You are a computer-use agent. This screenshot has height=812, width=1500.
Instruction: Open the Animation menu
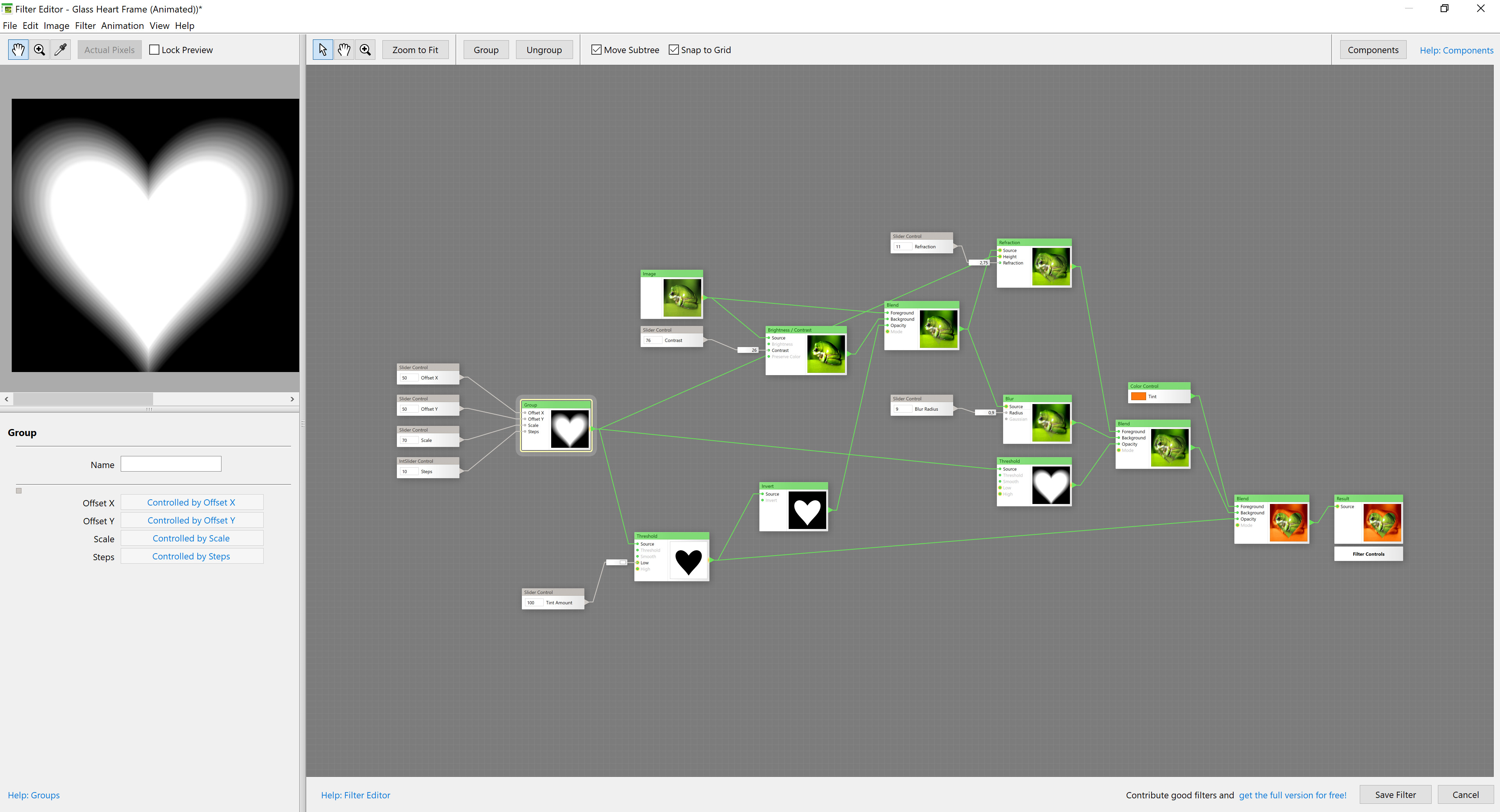point(122,26)
